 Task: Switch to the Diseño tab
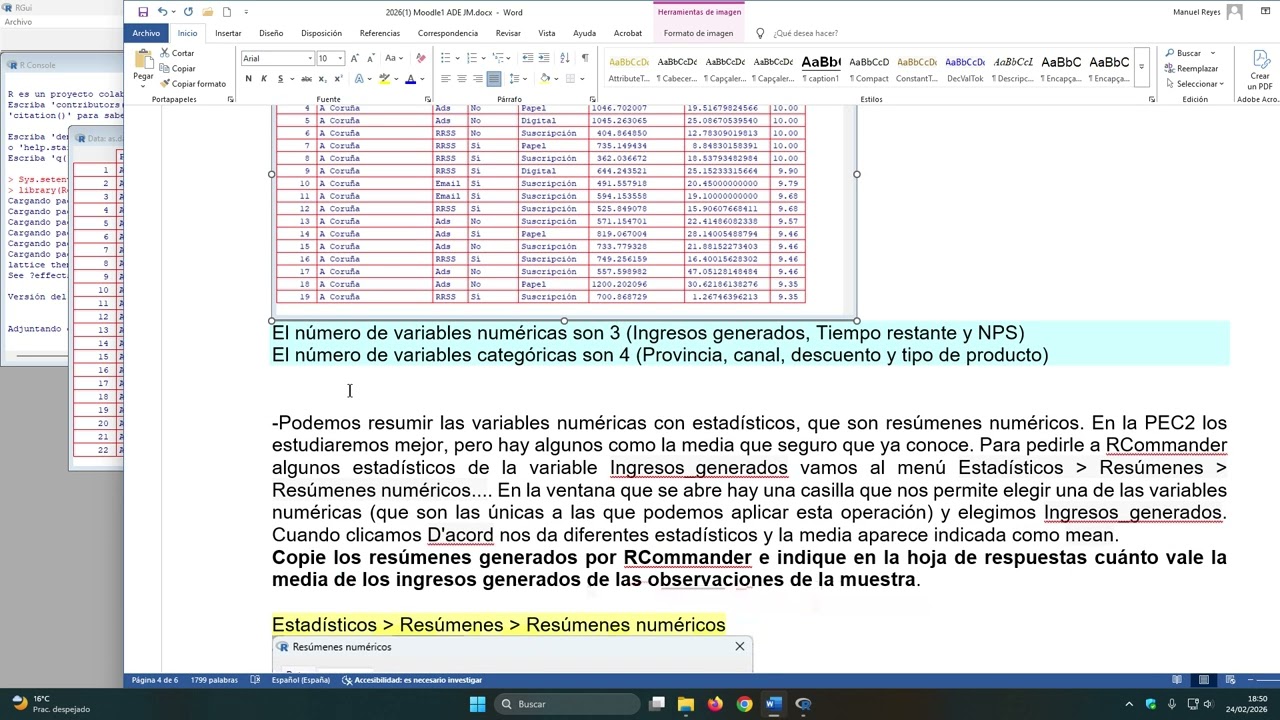click(x=271, y=33)
